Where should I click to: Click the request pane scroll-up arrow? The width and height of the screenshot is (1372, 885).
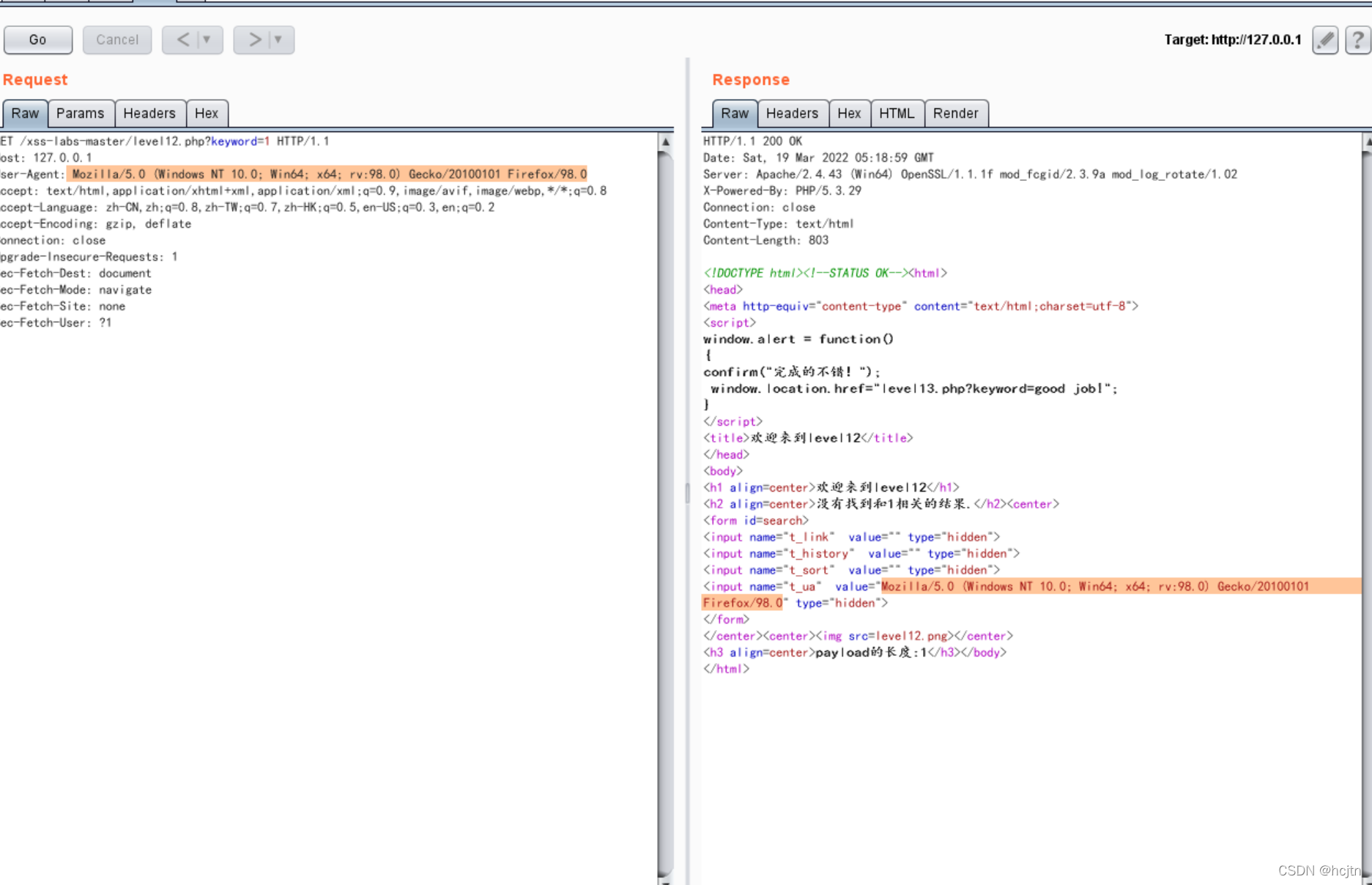click(665, 142)
